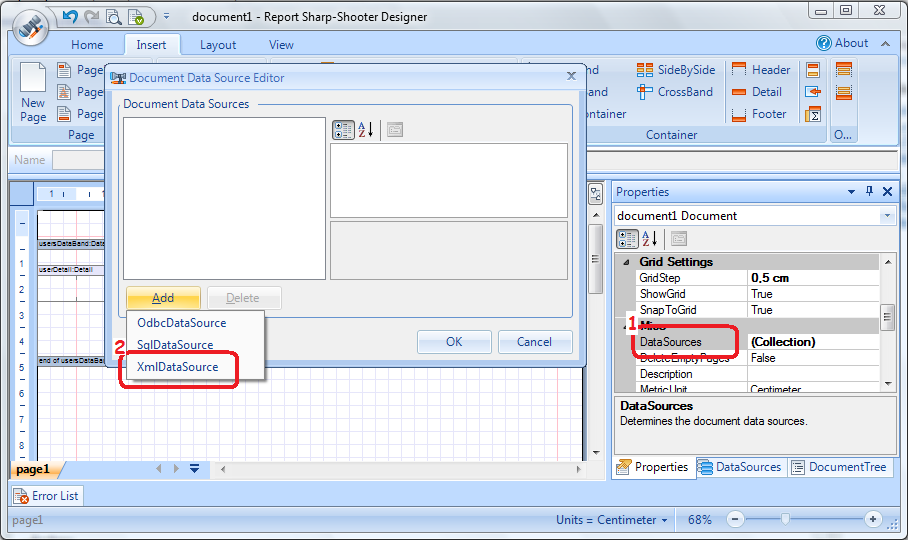This screenshot has width=908, height=540.
Task: Switch to the DocumentTree tab
Action: pyautogui.click(x=839, y=467)
